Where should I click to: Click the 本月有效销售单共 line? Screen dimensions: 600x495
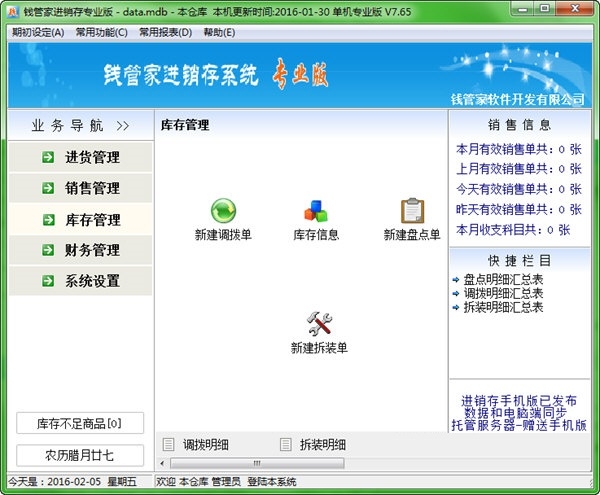pyautogui.click(x=519, y=149)
